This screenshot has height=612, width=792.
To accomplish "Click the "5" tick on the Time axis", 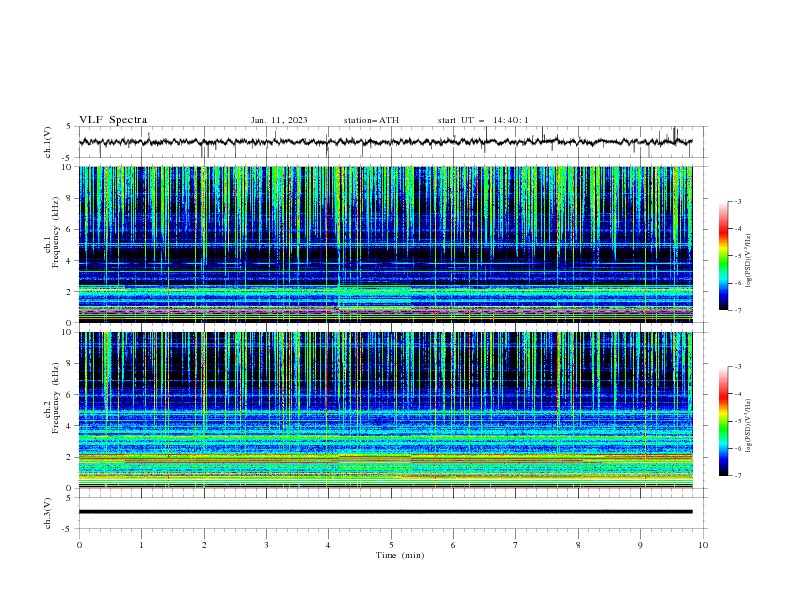I will 391,545.
